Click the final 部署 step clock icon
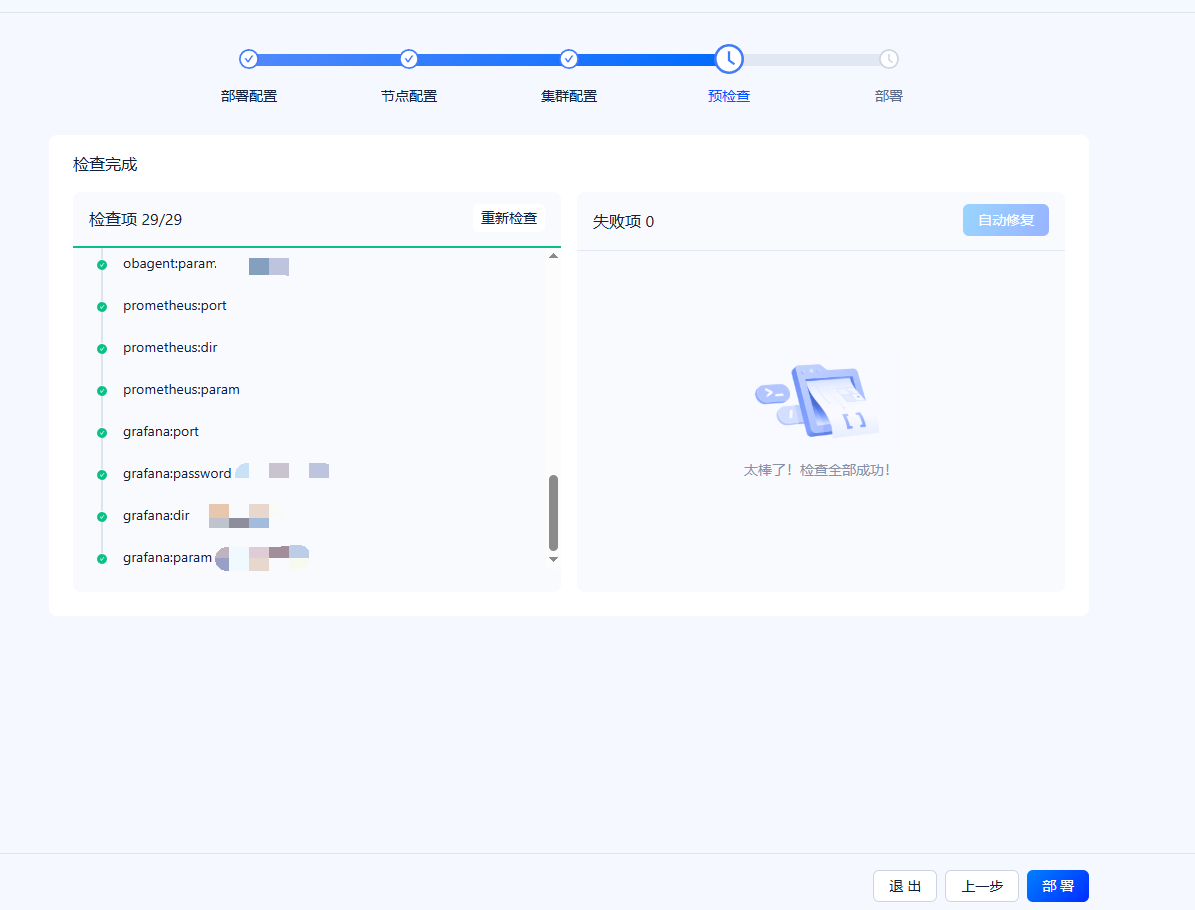Screen dimensions: 1195x910 pyautogui.click(x=889, y=59)
